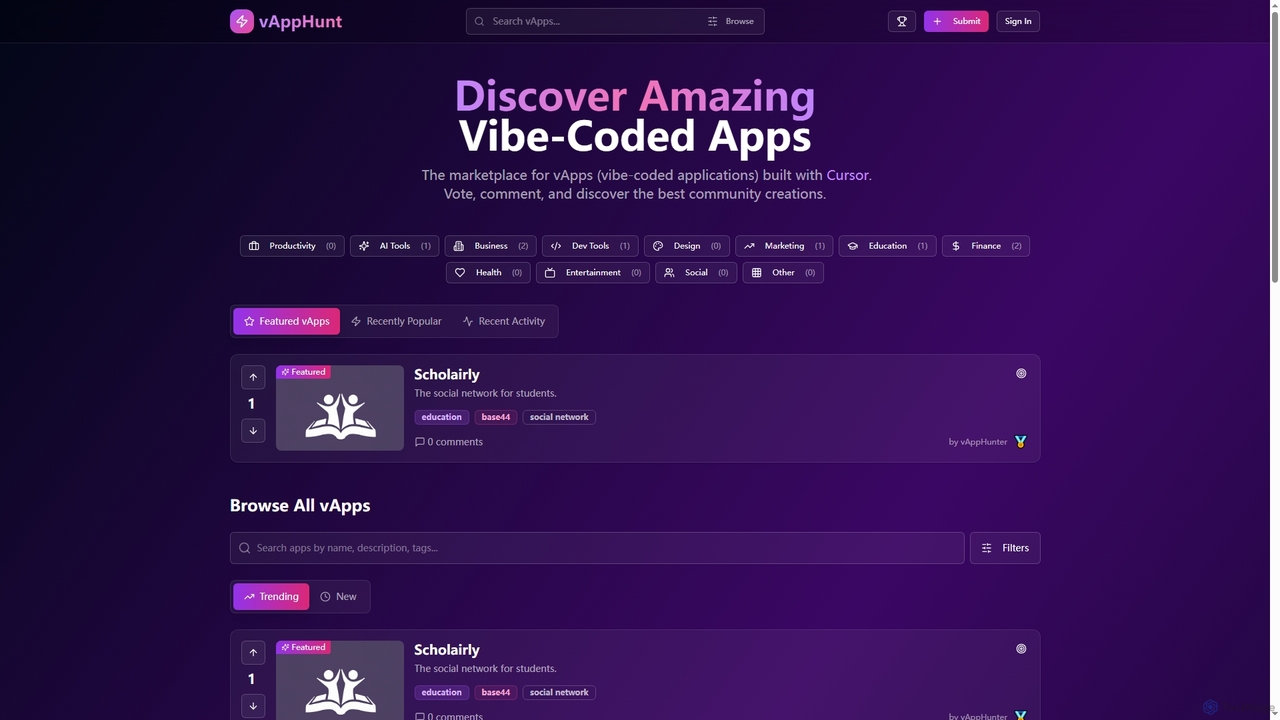
Task: Switch to the New tab
Action: [x=338, y=597]
